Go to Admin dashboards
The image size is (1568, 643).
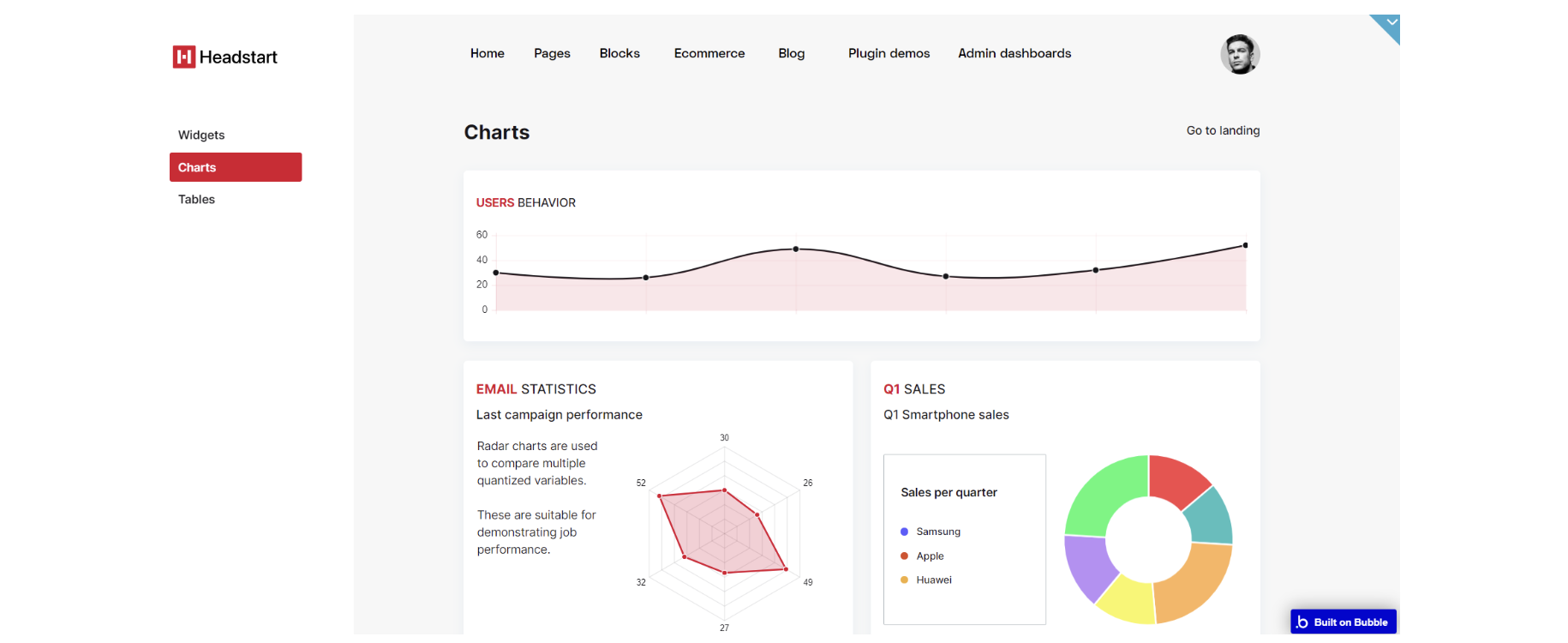pos(1014,53)
